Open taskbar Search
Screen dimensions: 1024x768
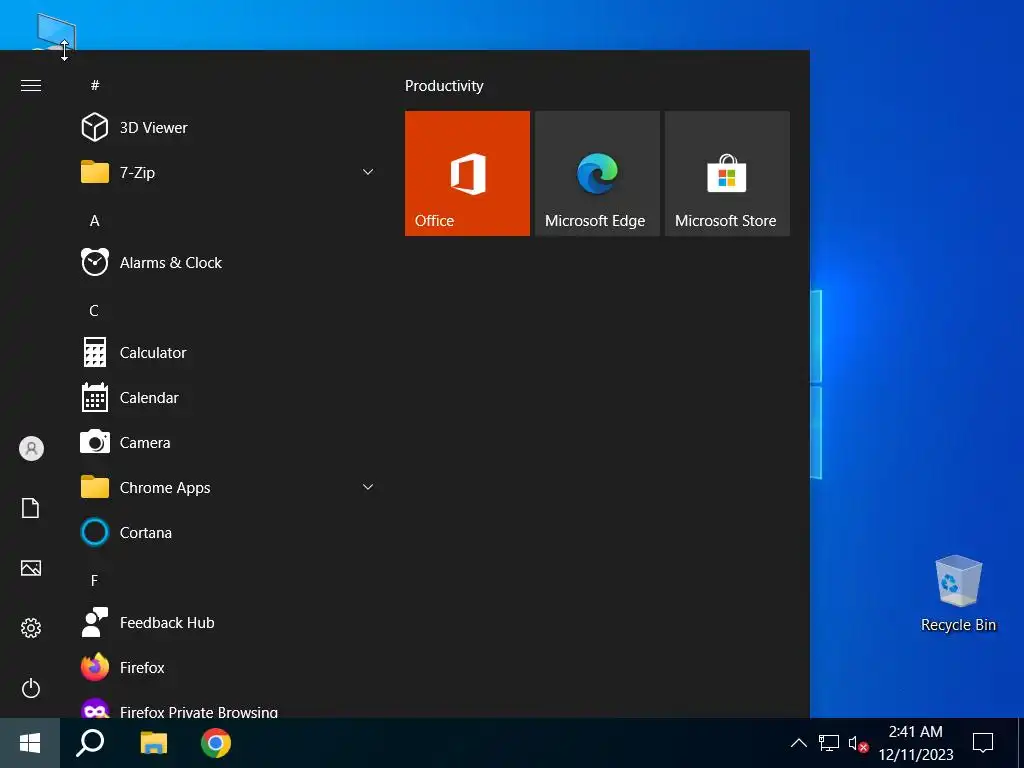[90, 743]
